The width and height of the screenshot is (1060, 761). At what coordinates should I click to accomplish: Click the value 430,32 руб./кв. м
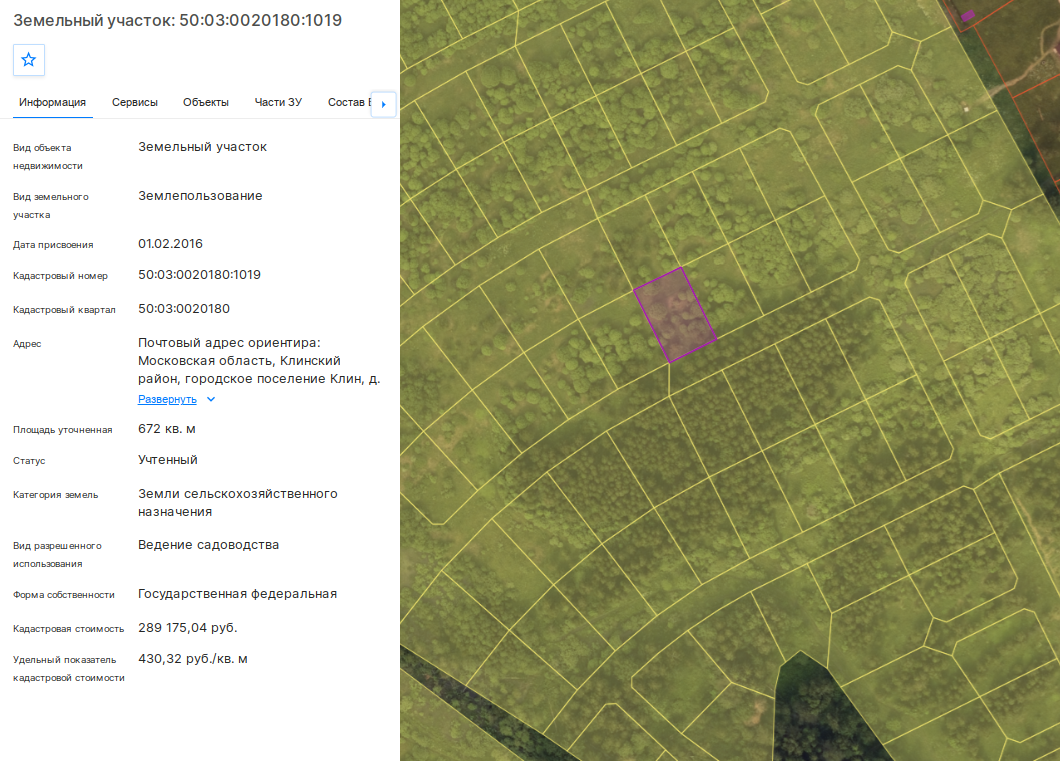(193, 659)
